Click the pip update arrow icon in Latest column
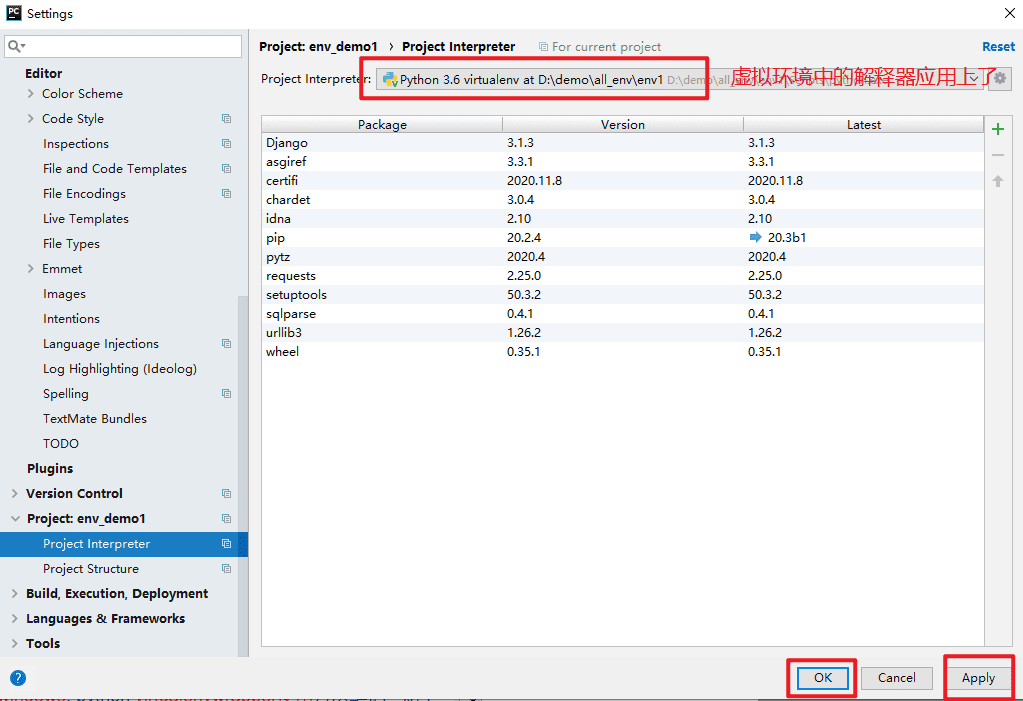The image size is (1023, 701). [756, 237]
